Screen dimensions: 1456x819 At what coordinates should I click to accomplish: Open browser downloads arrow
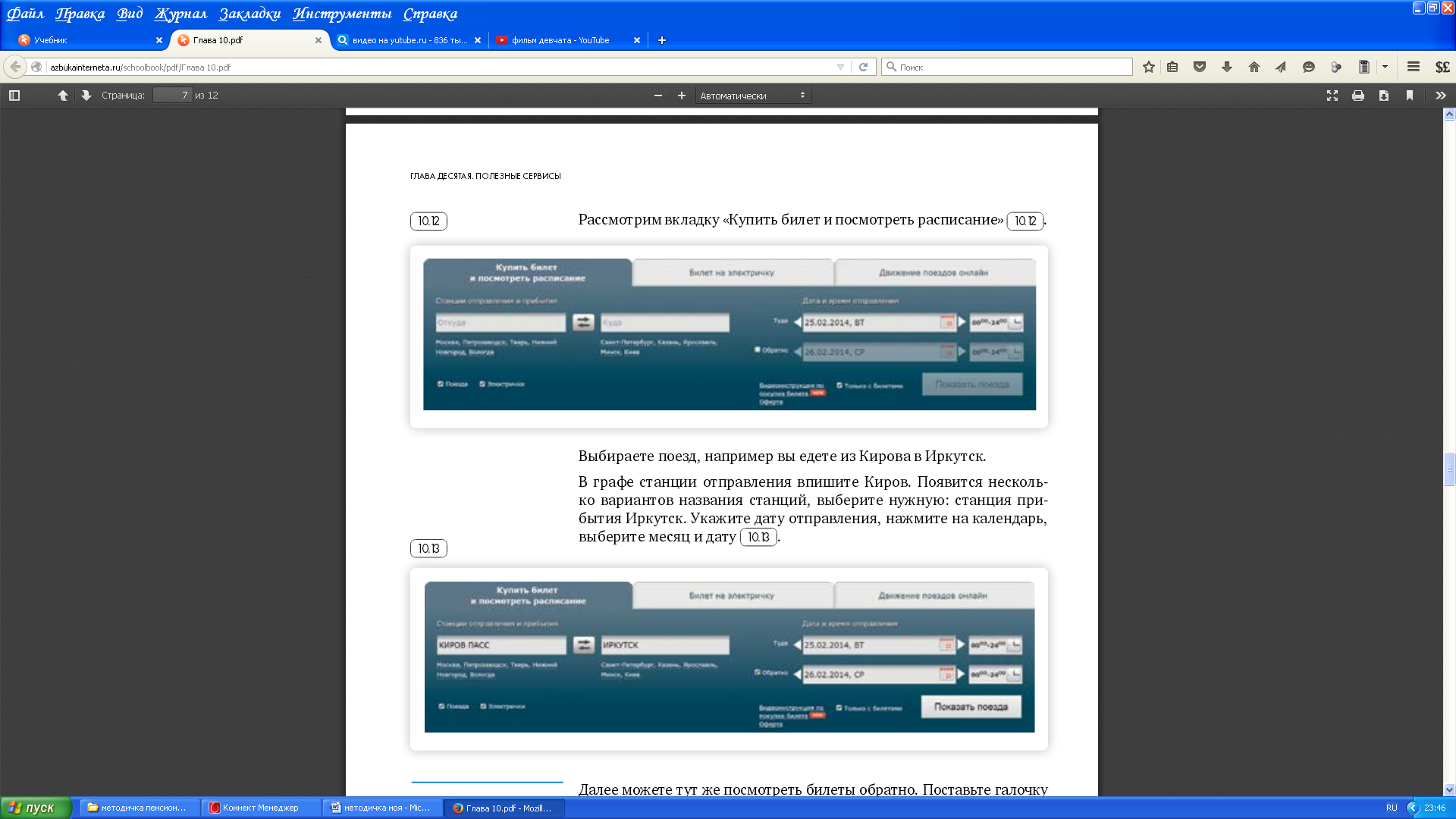click(x=1227, y=67)
